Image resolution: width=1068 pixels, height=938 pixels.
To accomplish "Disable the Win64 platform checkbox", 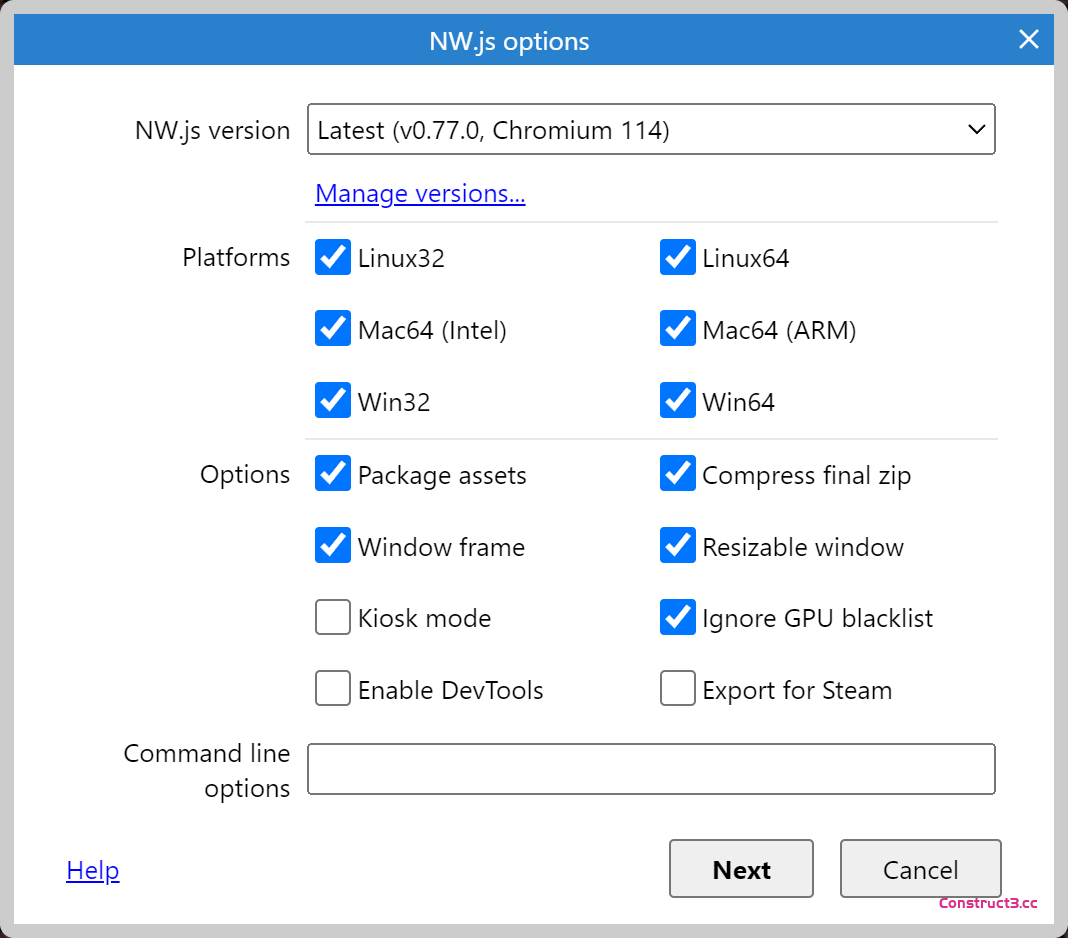I will coord(678,401).
